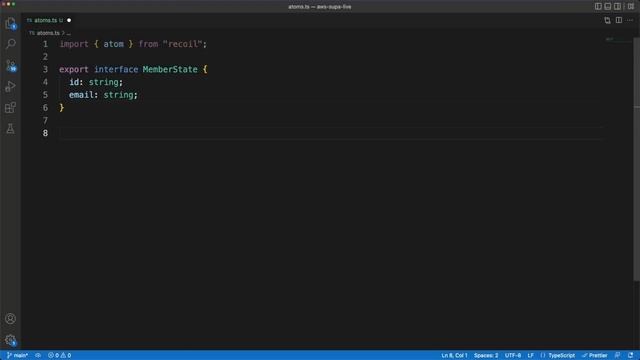Expand the breadcrumb ellipsis symbol
640x360 pixels.
(x=69, y=33)
